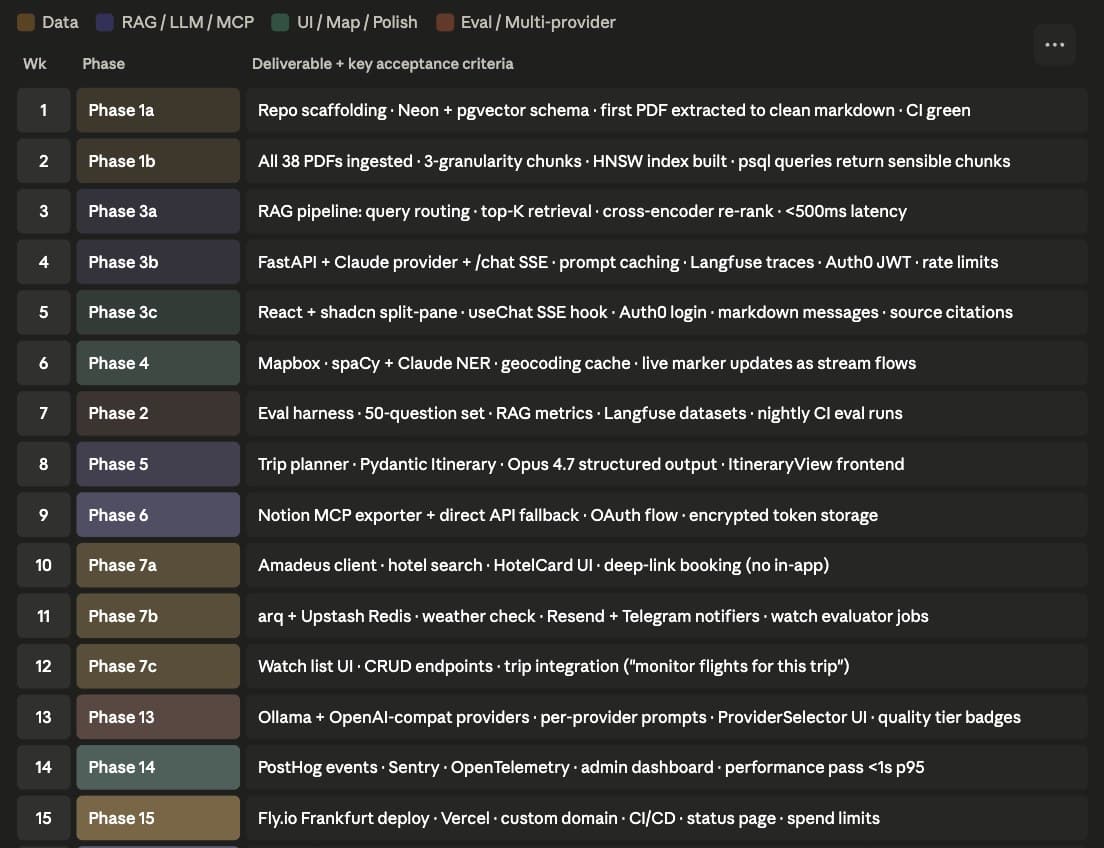This screenshot has height=848, width=1104.
Task: Click week number 2 cell
Action: 44,161
